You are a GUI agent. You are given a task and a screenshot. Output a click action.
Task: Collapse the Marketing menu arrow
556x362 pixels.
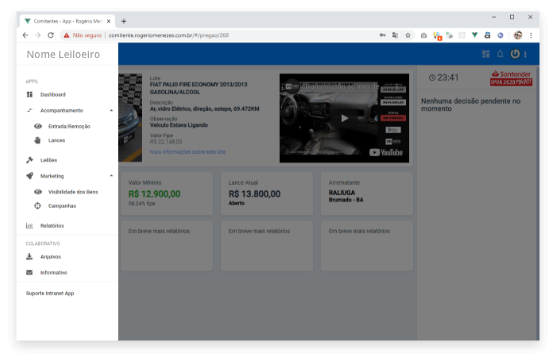click(x=111, y=176)
